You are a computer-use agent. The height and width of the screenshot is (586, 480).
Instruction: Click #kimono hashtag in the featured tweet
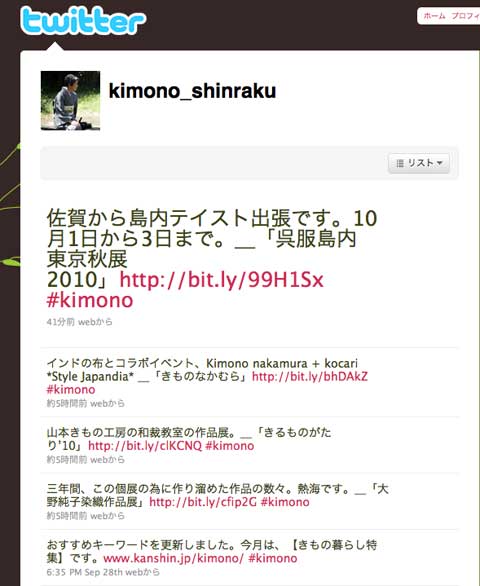(x=90, y=300)
